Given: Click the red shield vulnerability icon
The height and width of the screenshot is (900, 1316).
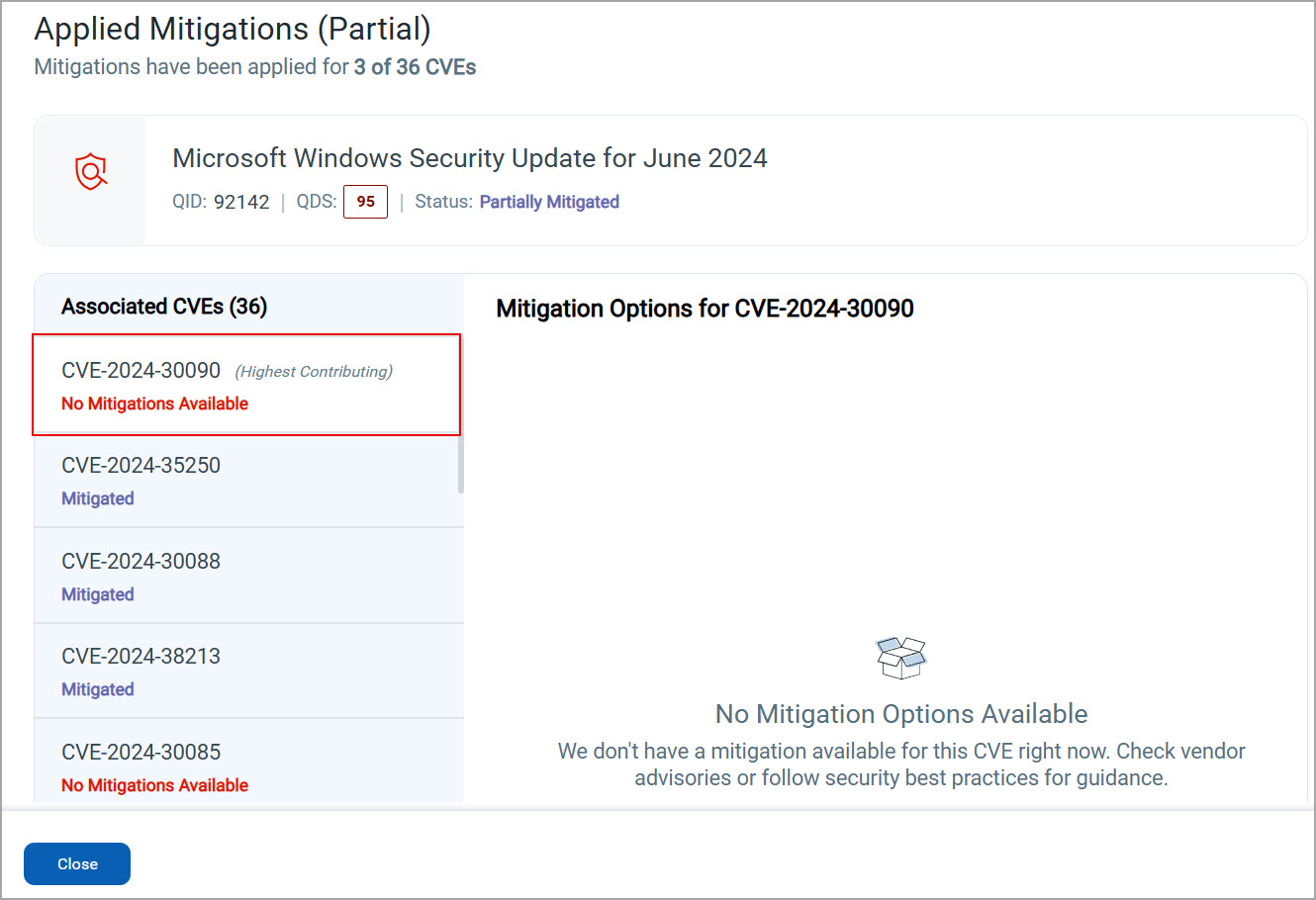Looking at the screenshot, I should click(x=91, y=172).
